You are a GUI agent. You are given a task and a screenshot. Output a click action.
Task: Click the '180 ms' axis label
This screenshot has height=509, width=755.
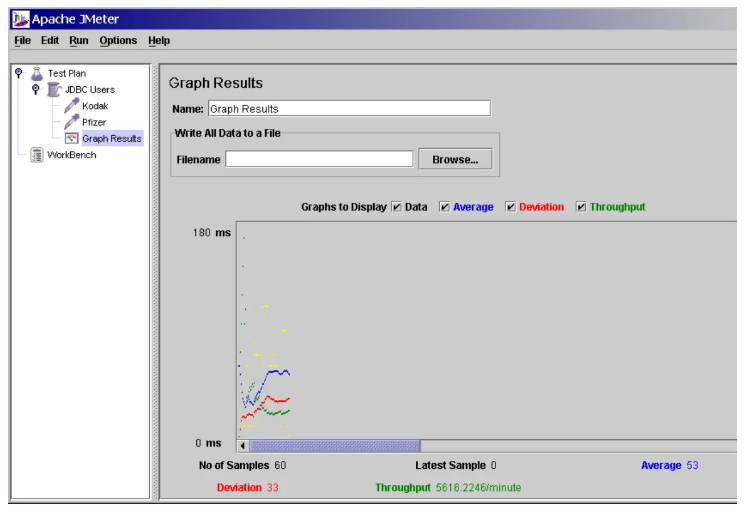pyautogui.click(x=212, y=233)
